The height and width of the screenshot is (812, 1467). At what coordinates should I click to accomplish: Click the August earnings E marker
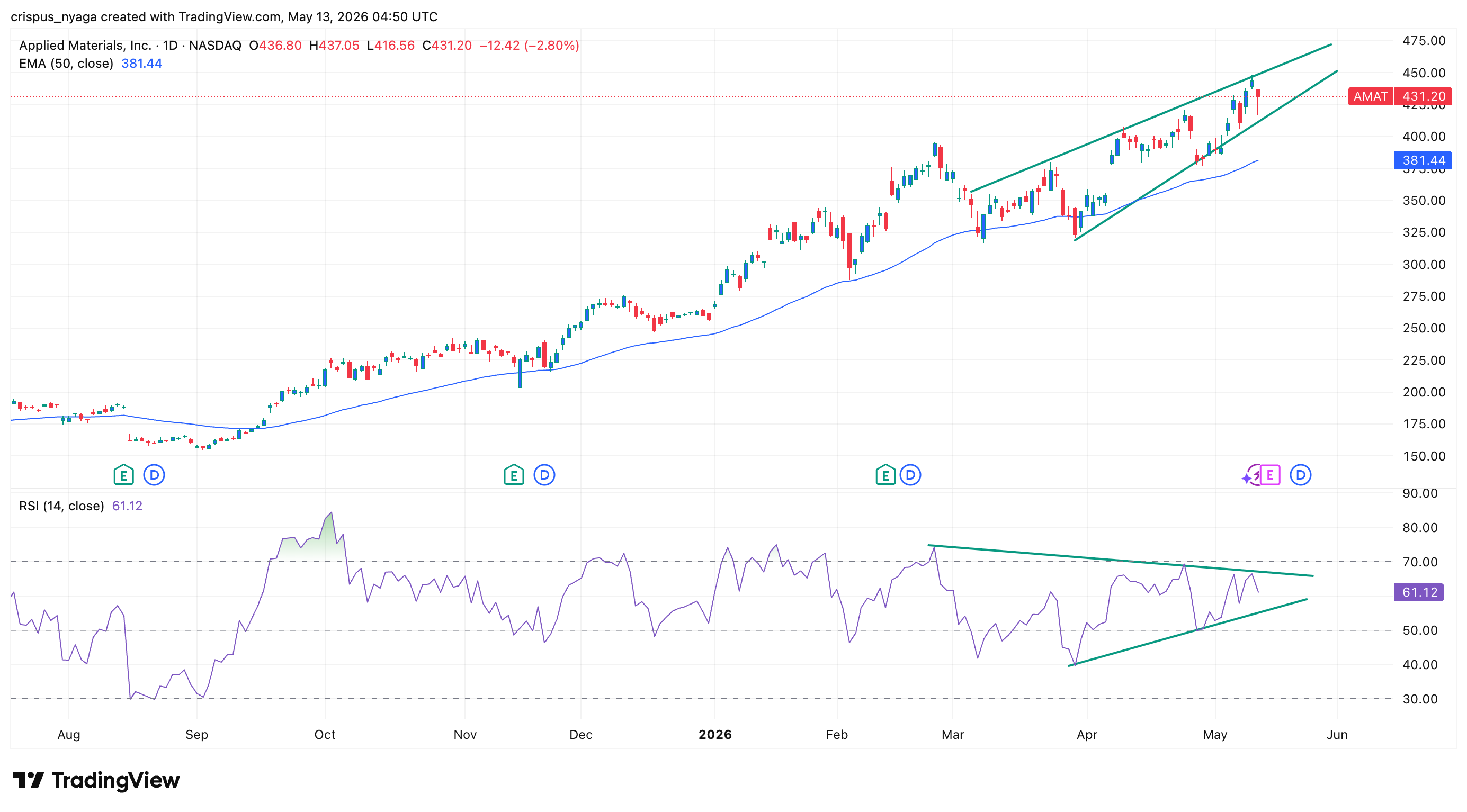click(123, 475)
